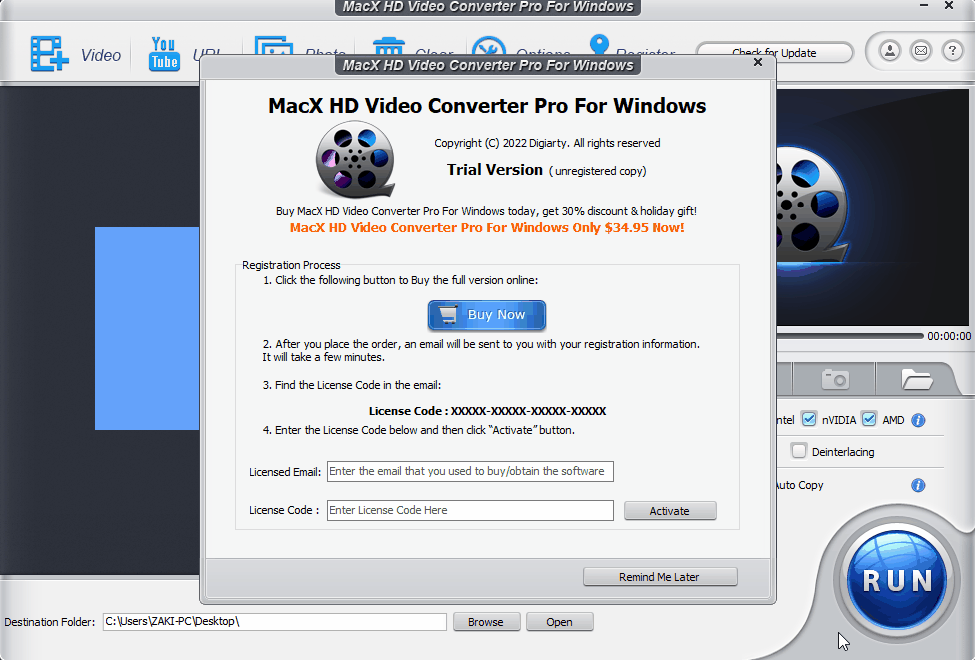Click the 00:00:00 time display
The image size is (975, 660).
tap(949, 336)
